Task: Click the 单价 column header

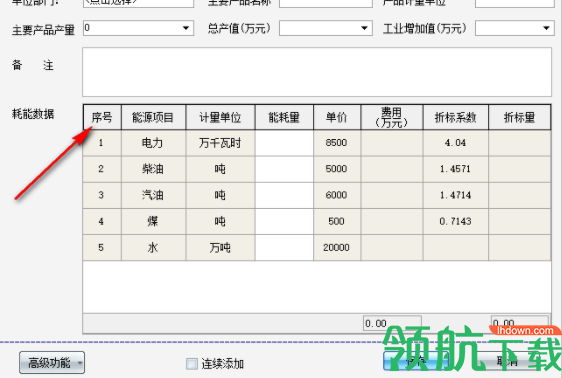Action: point(337,117)
